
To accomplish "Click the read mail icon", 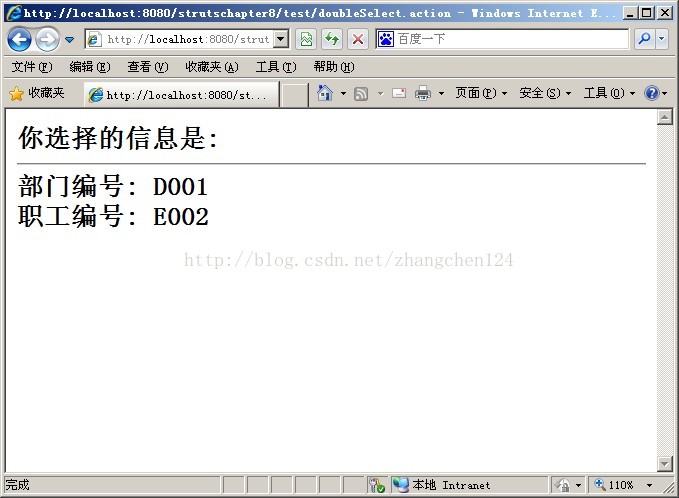I will coord(399,93).
